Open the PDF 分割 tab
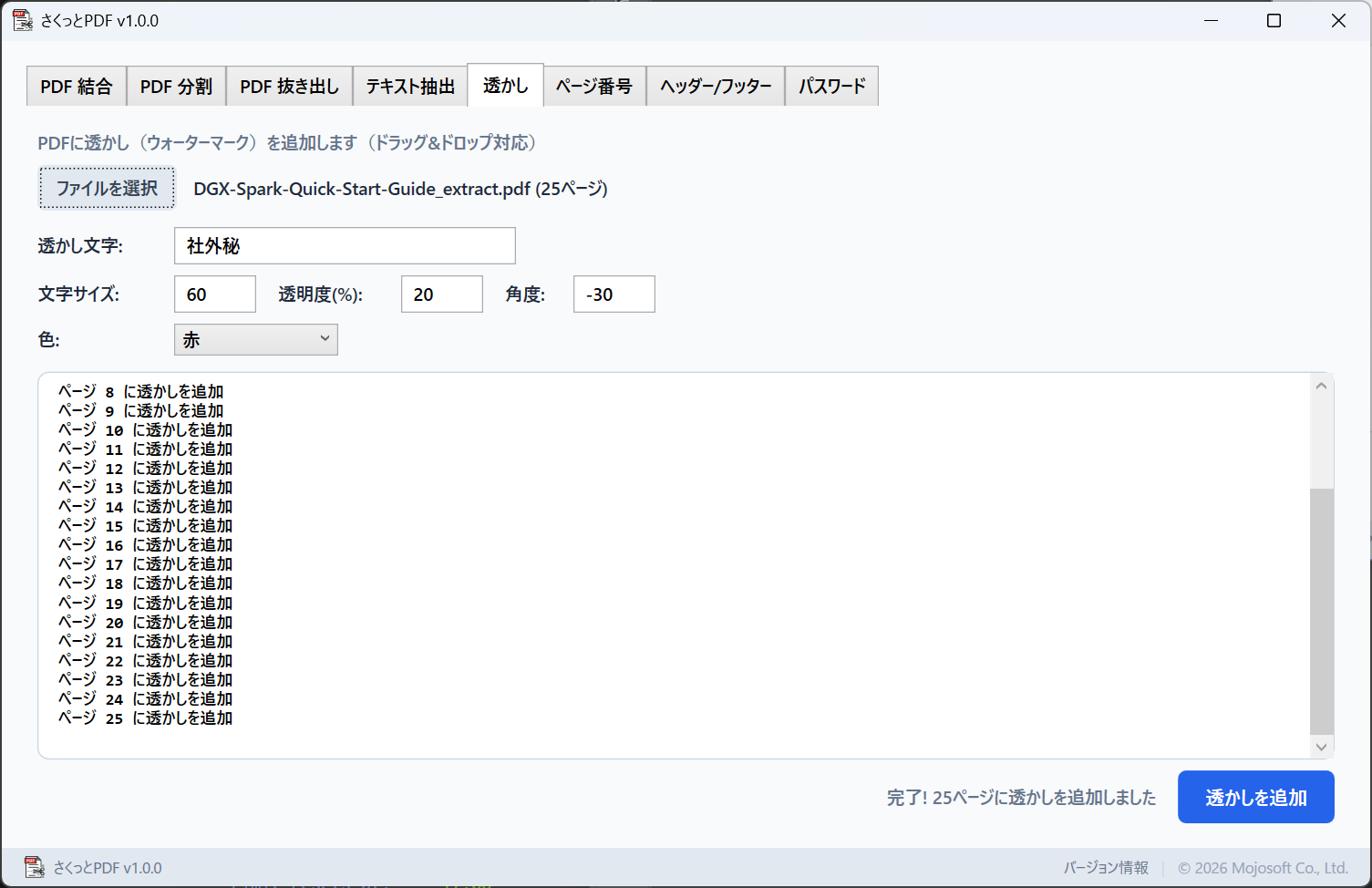This screenshot has height=888, width=1372. (x=176, y=87)
